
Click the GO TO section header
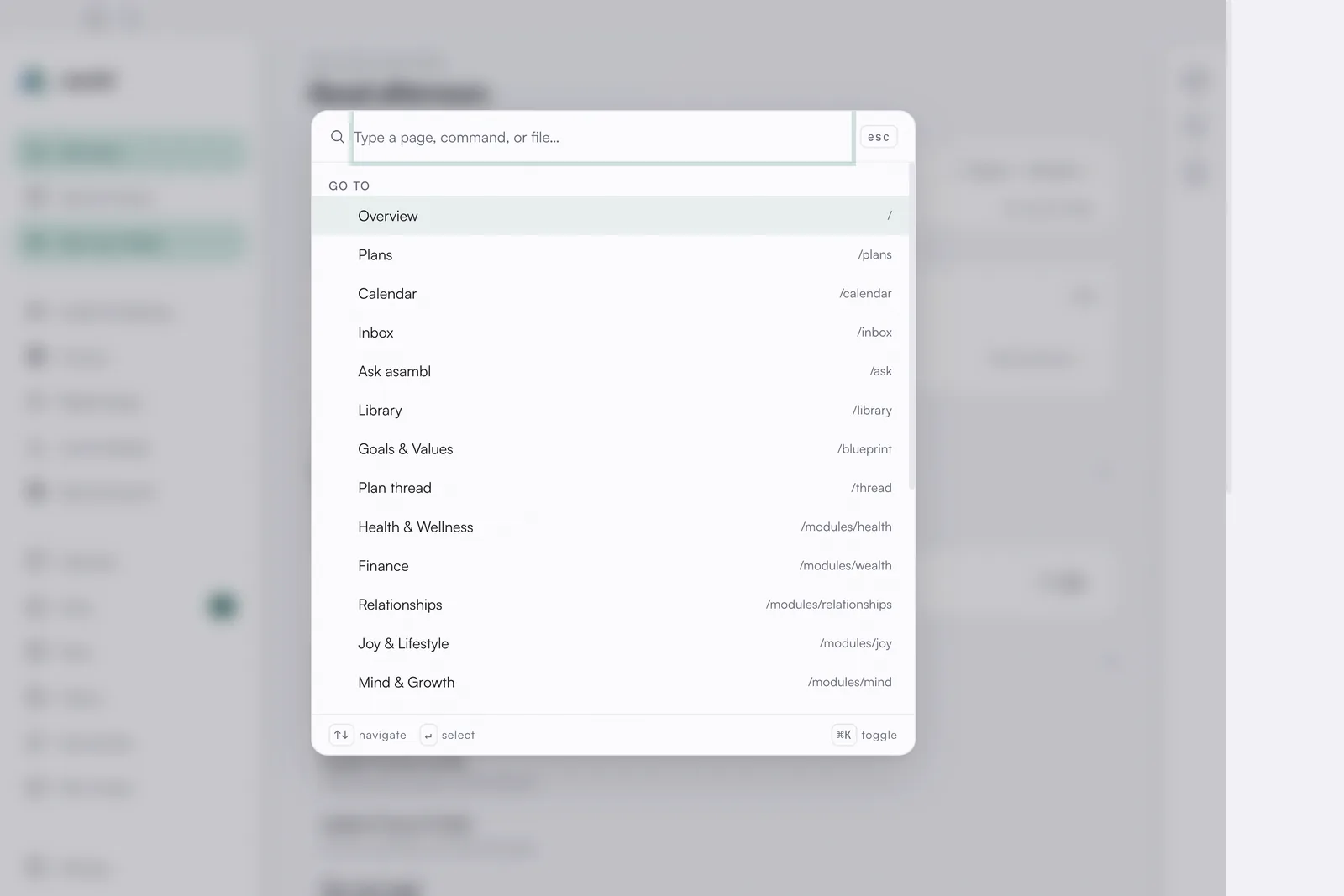point(349,186)
